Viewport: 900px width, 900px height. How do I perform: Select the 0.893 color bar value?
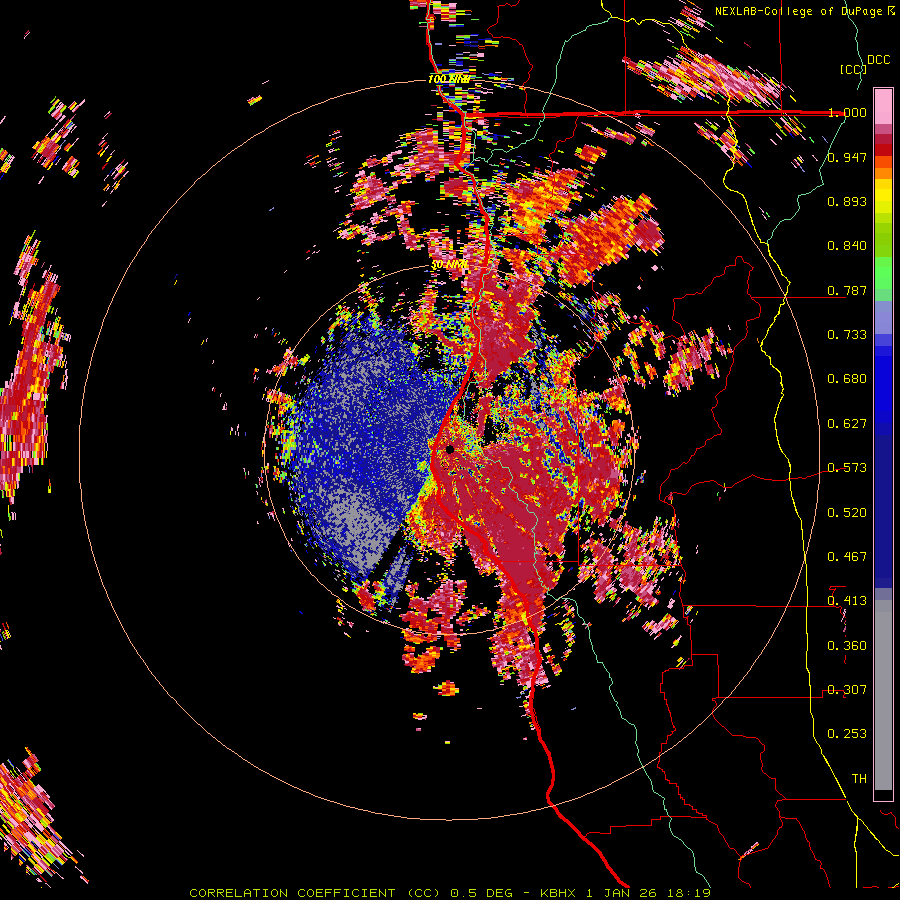coord(847,201)
